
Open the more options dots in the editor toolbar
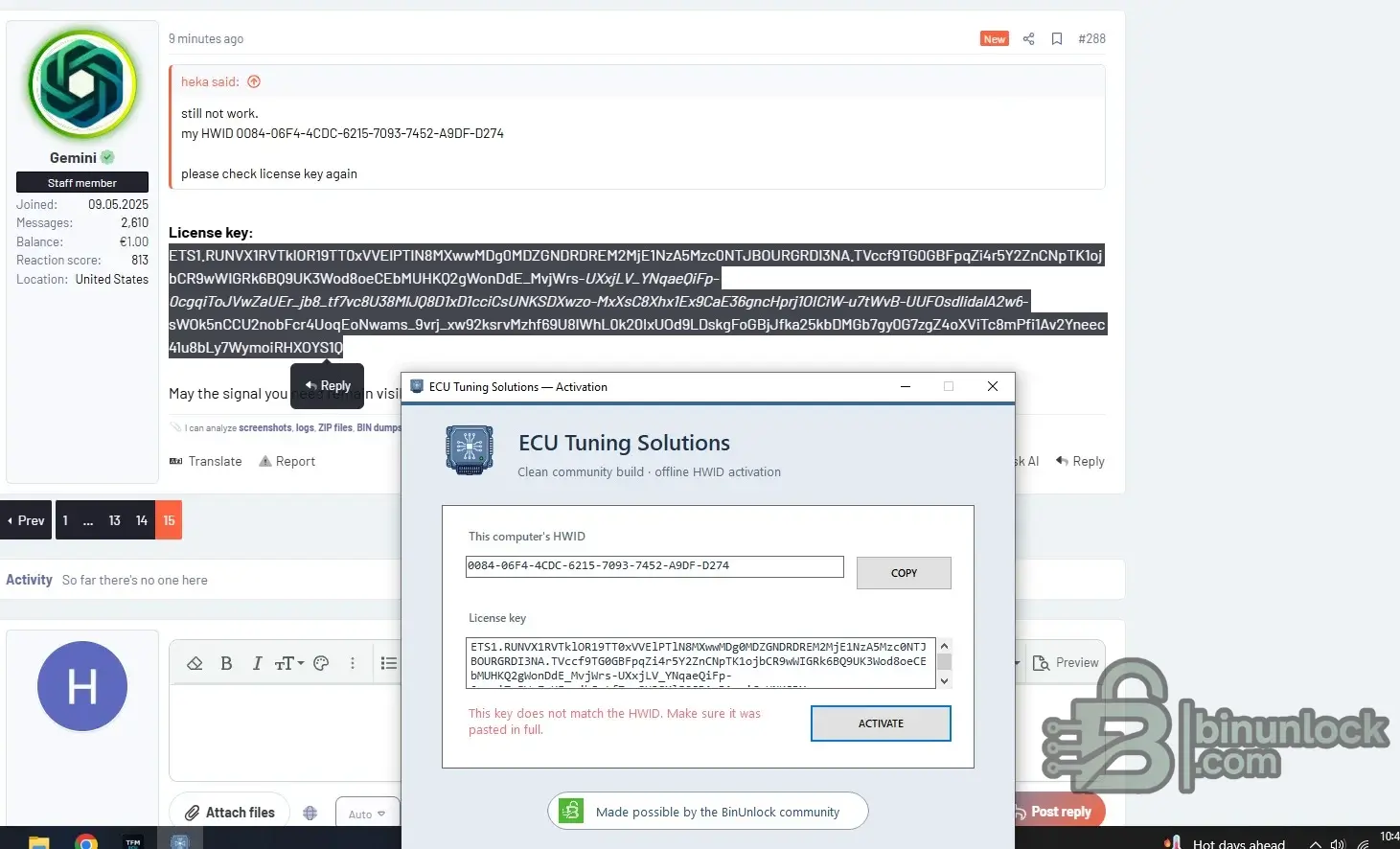point(353,663)
